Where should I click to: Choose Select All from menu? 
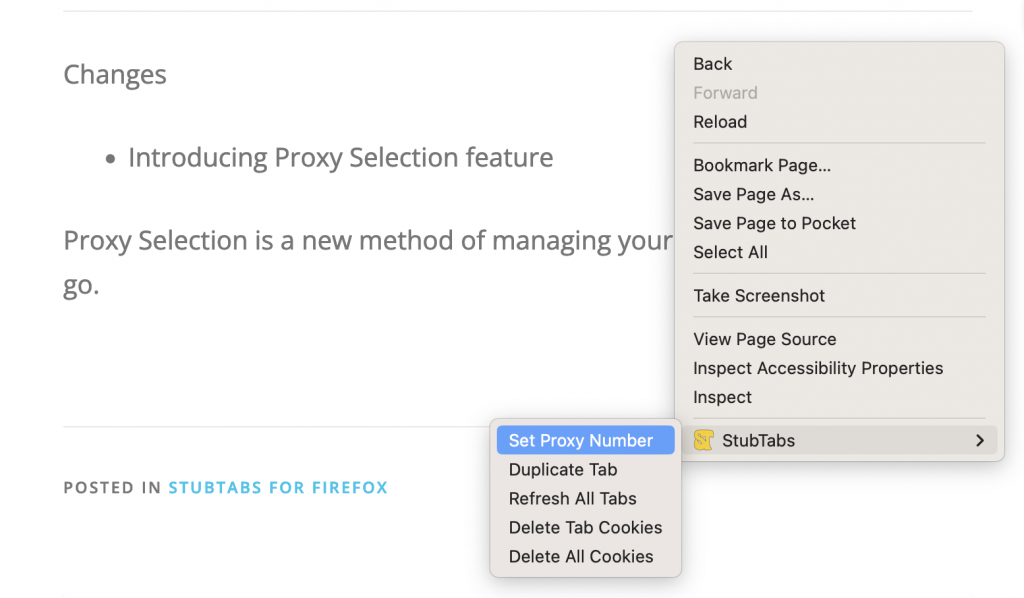730,252
